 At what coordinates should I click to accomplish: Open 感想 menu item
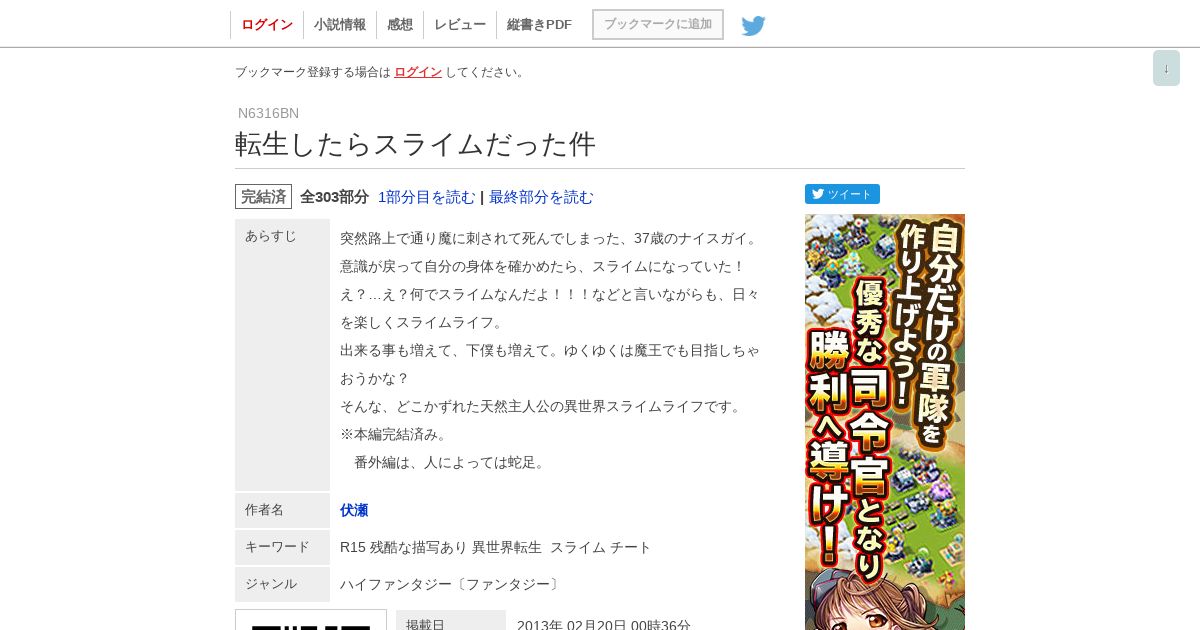[400, 25]
